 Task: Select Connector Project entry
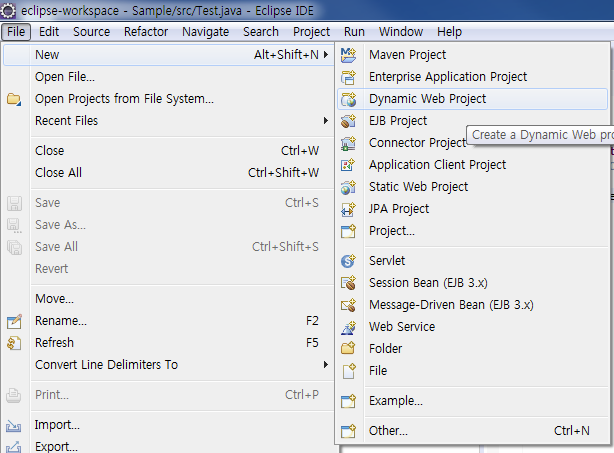(472, 143)
